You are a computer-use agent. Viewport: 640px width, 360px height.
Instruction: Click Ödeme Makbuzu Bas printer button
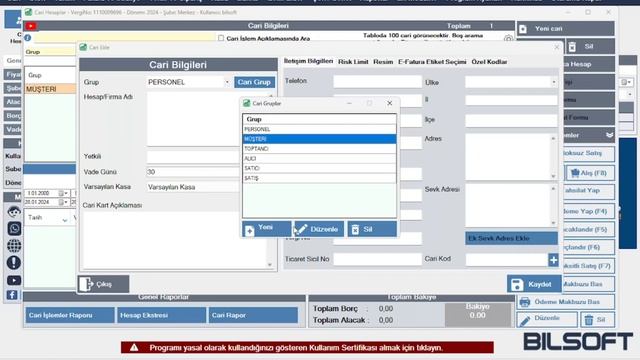click(x=566, y=302)
